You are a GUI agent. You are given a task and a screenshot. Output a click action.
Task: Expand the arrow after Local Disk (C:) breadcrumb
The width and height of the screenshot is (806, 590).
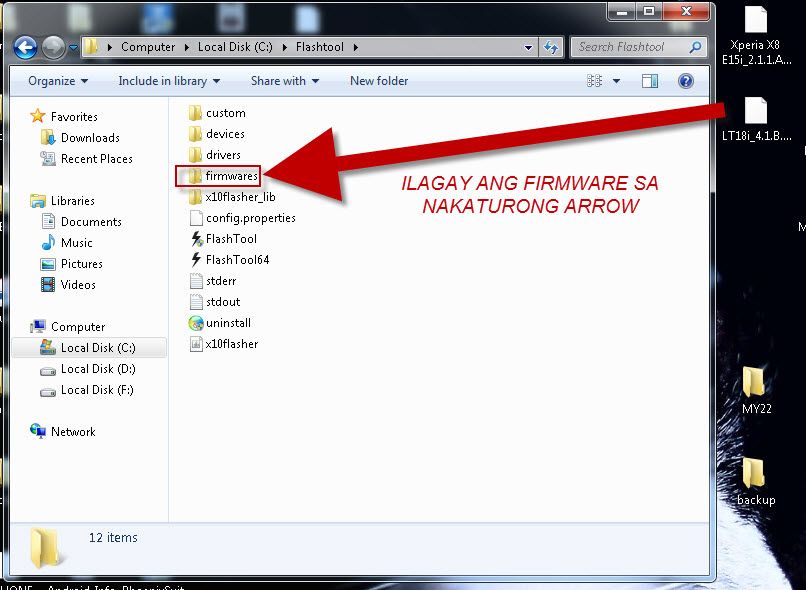pyautogui.click(x=284, y=47)
